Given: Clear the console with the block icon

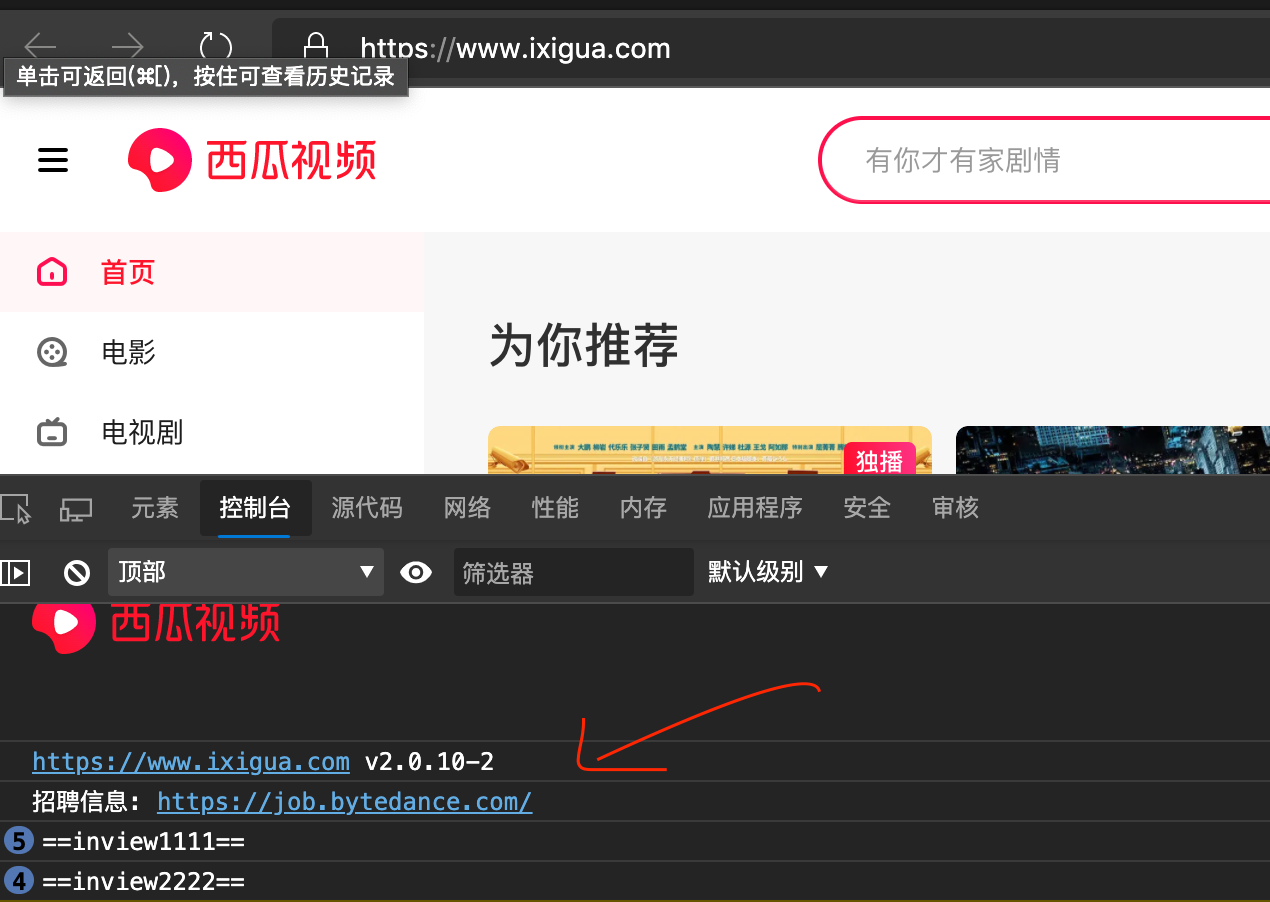Looking at the screenshot, I should [x=77, y=572].
